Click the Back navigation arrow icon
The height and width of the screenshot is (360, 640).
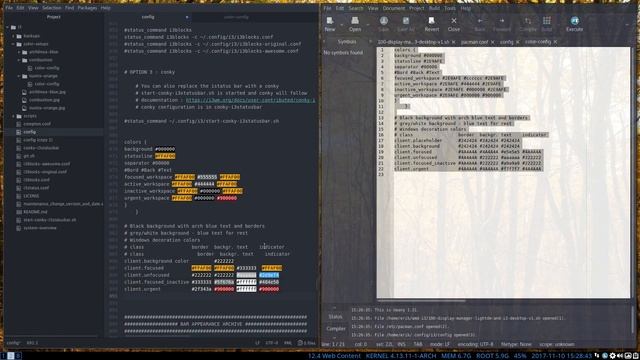point(480,21)
